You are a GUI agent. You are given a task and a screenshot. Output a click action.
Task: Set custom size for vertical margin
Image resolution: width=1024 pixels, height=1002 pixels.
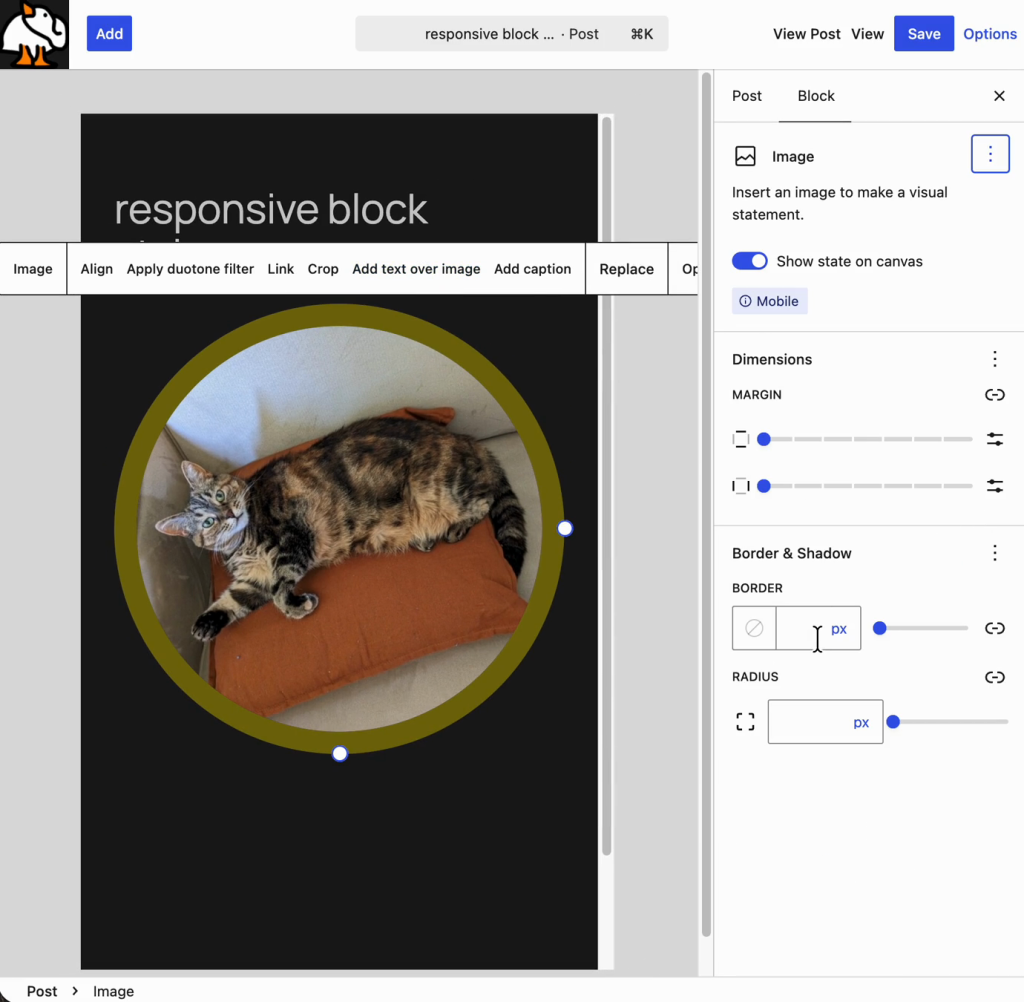pyautogui.click(x=995, y=439)
